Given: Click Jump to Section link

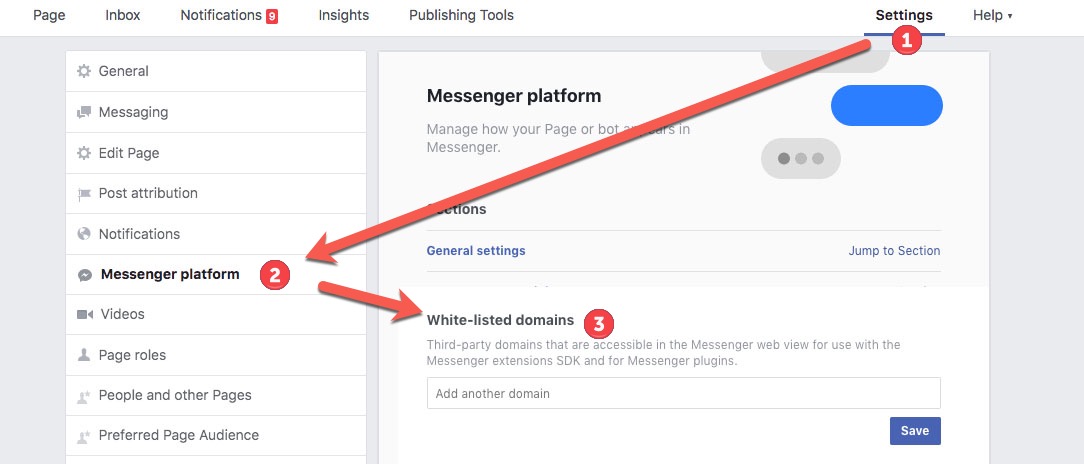Looking at the screenshot, I should (x=894, y=250).
